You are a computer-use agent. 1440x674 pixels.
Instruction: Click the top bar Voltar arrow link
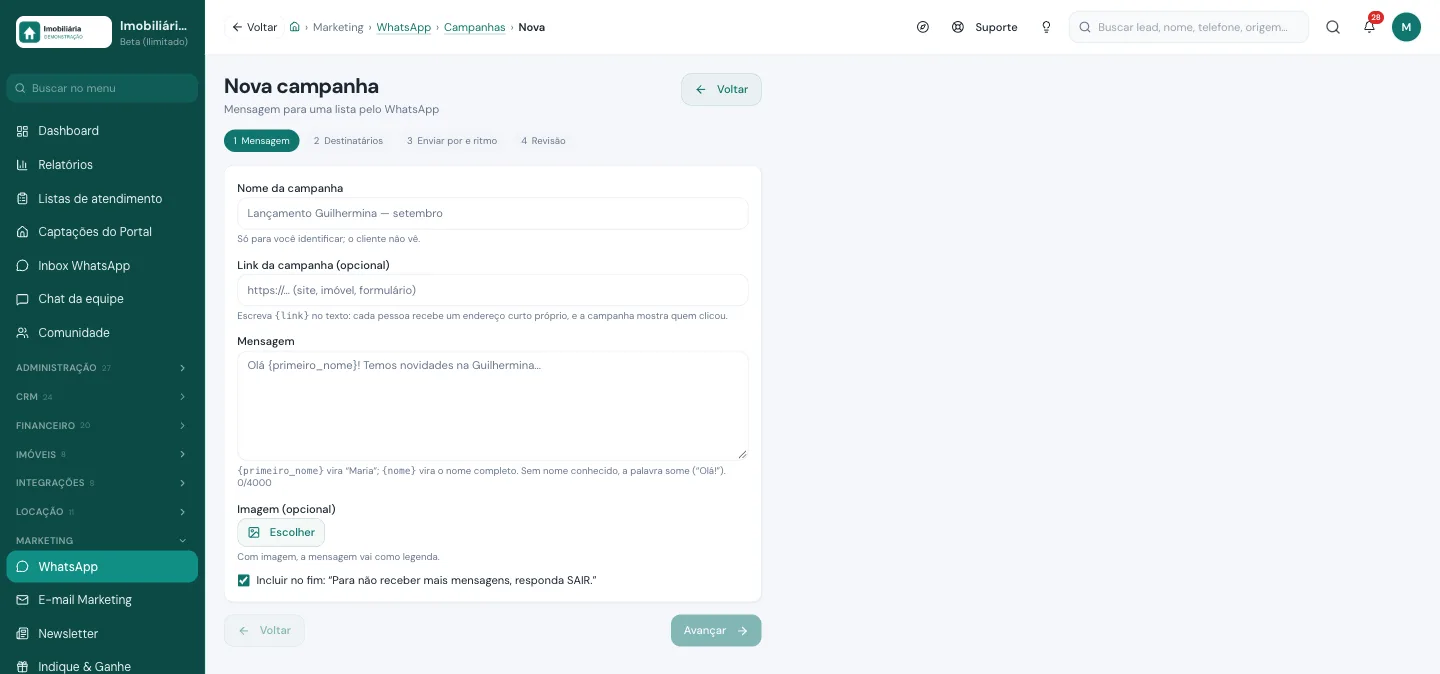[x=254, y=27]
